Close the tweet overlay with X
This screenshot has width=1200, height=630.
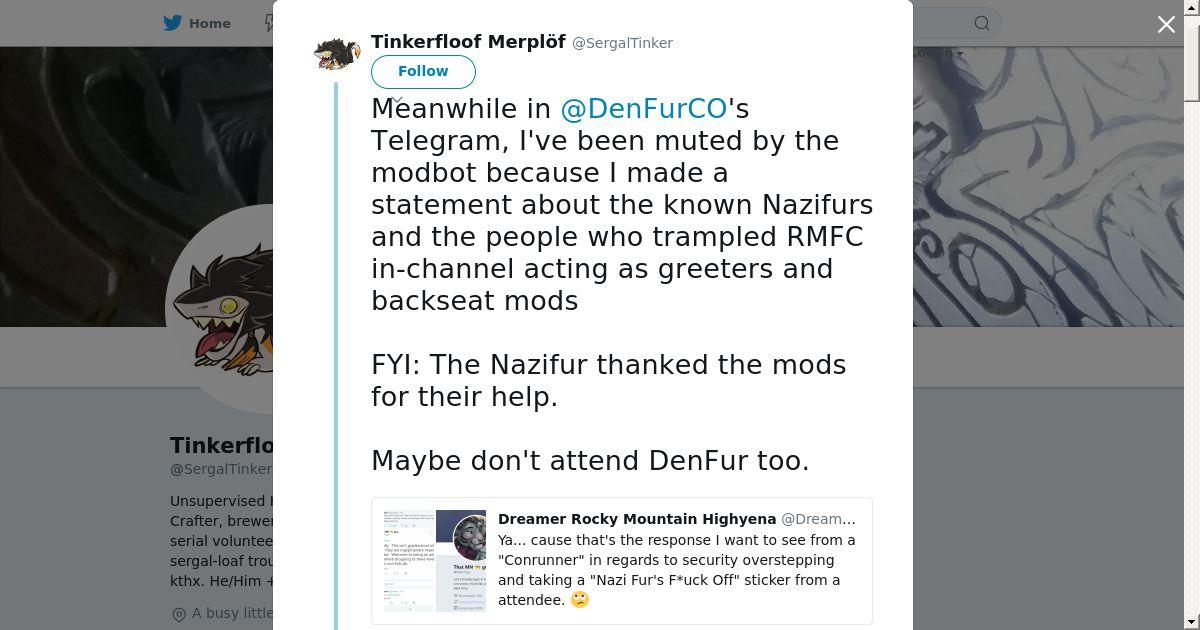(x=1166, y=25)
